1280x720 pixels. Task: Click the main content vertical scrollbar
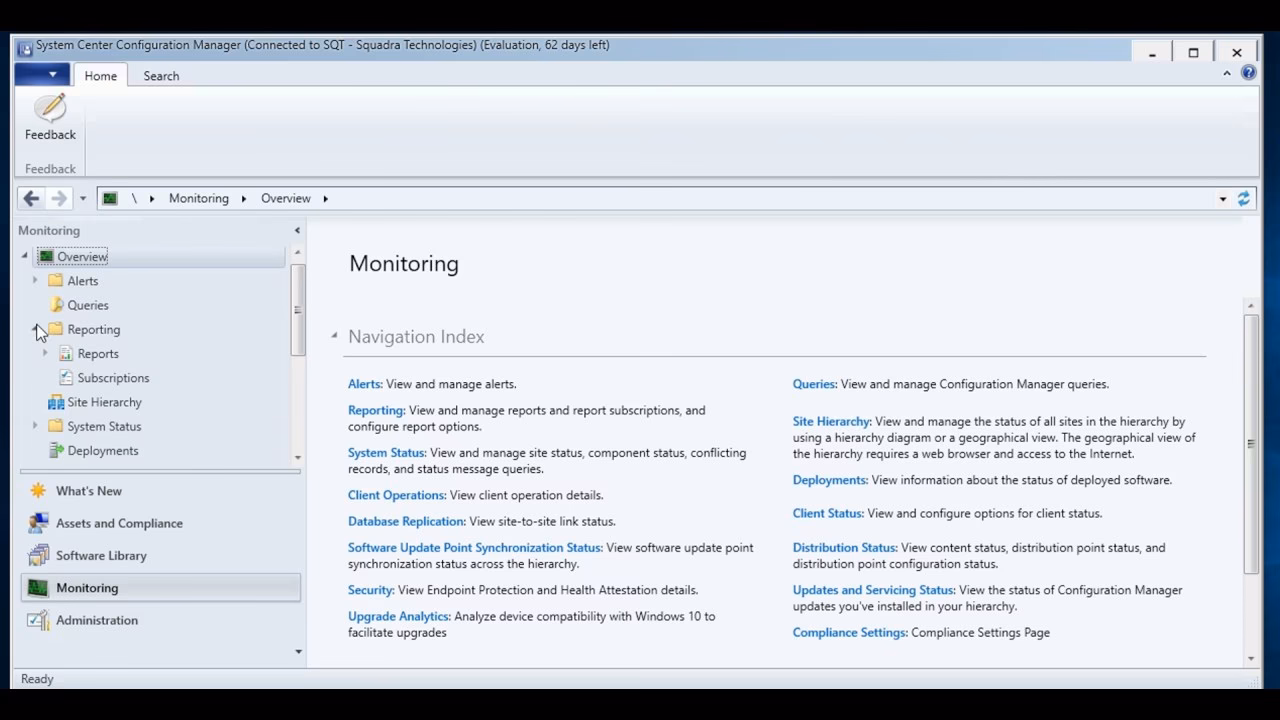pyautogui.click(x=1251, y=444)
